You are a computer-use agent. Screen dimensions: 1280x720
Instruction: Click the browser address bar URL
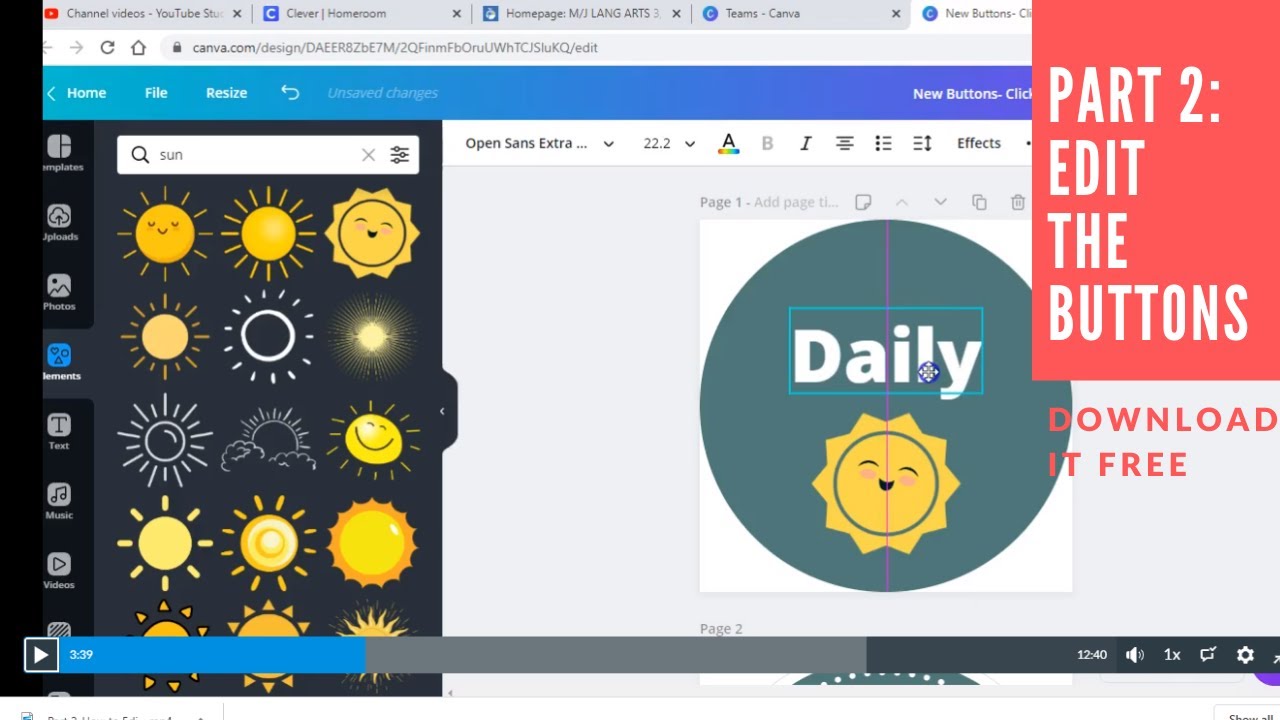pos(395,47)
